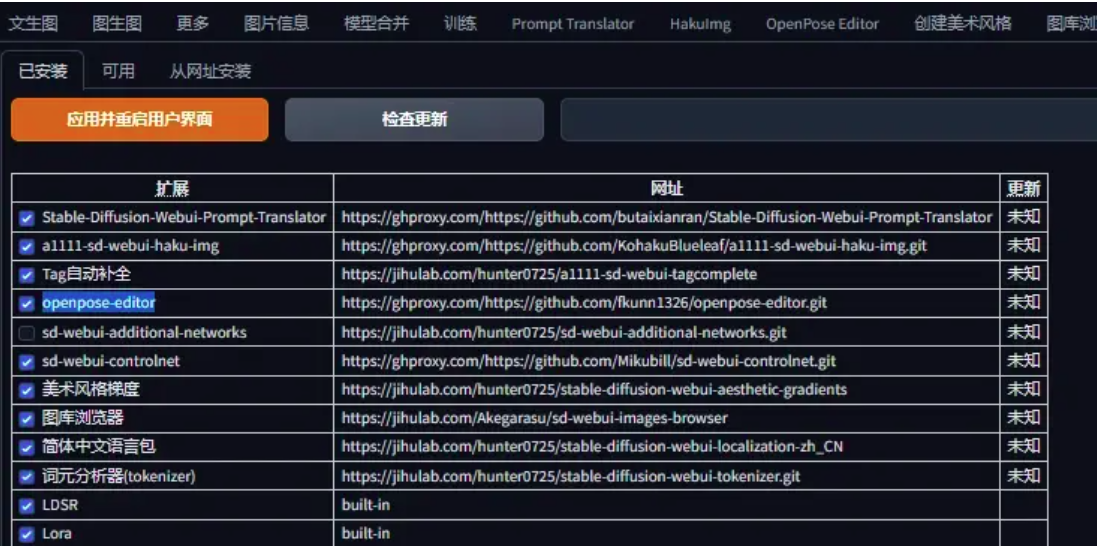
Task: Toggle the sd-webui-controlnet checkbox
Action: click(27, 362)
